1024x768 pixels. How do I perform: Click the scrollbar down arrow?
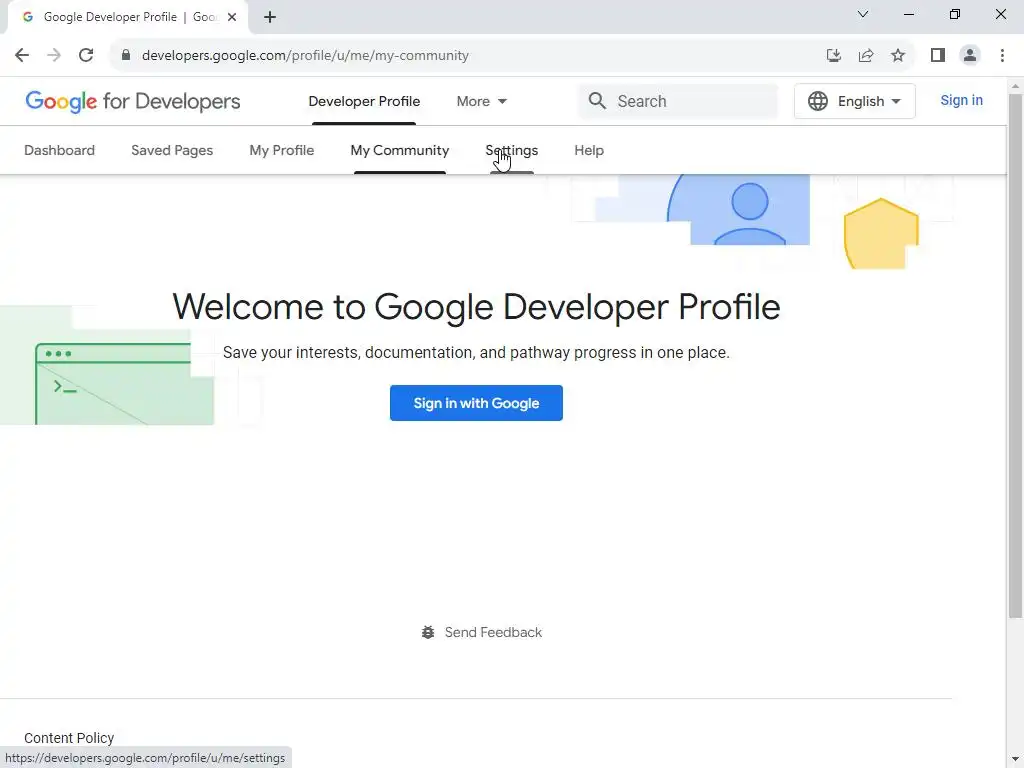tap(1016, 761)
